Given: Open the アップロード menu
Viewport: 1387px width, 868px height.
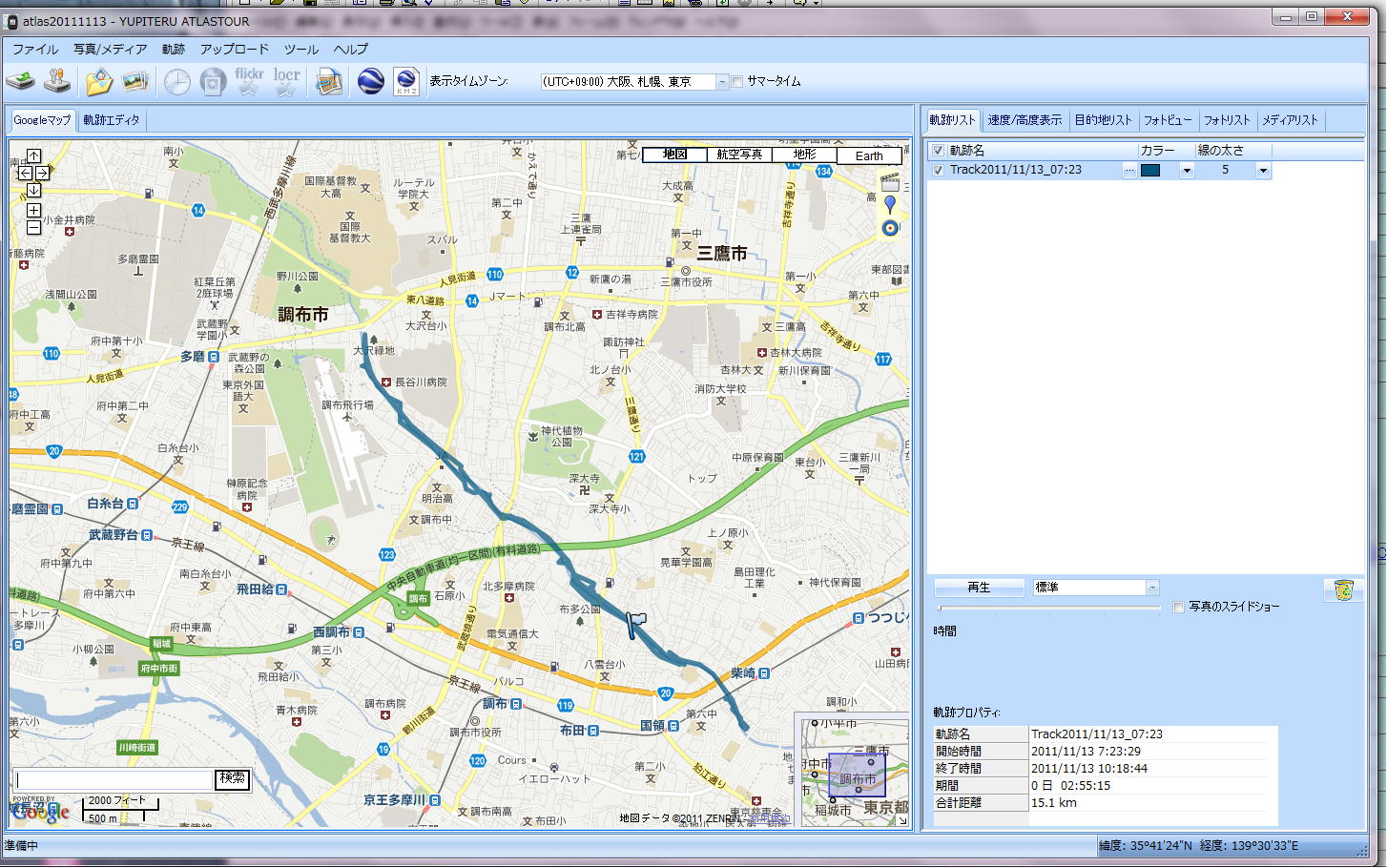Looking at the screenshot, I should click(235, 50).
